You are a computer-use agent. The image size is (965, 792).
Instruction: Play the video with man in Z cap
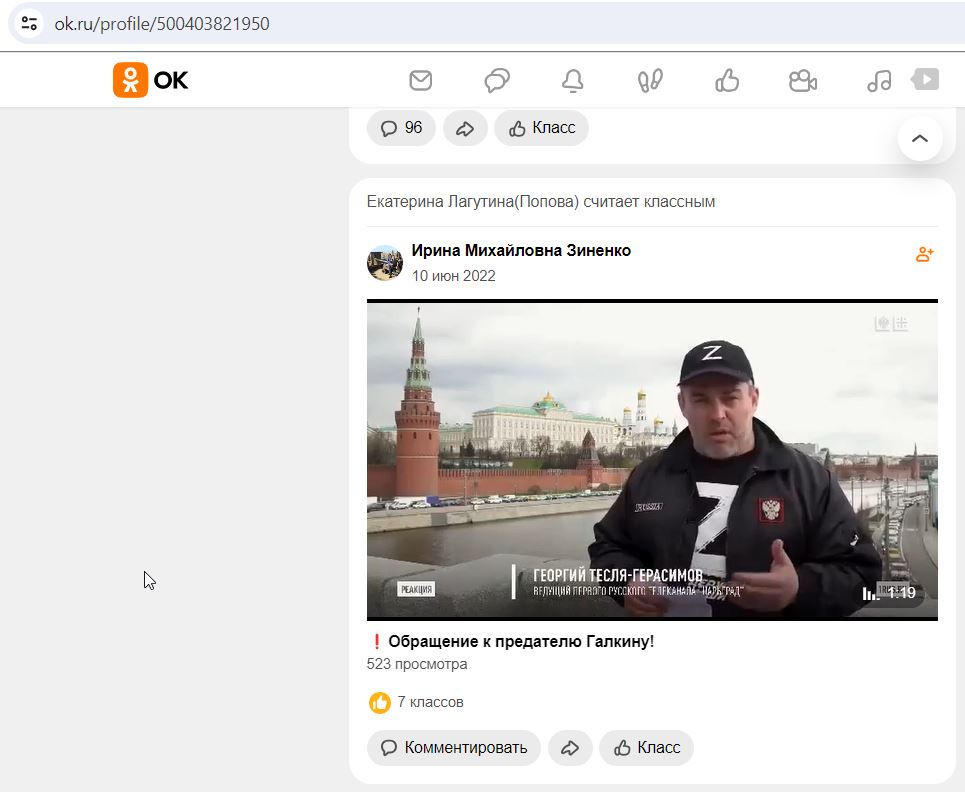click(652, 460)
